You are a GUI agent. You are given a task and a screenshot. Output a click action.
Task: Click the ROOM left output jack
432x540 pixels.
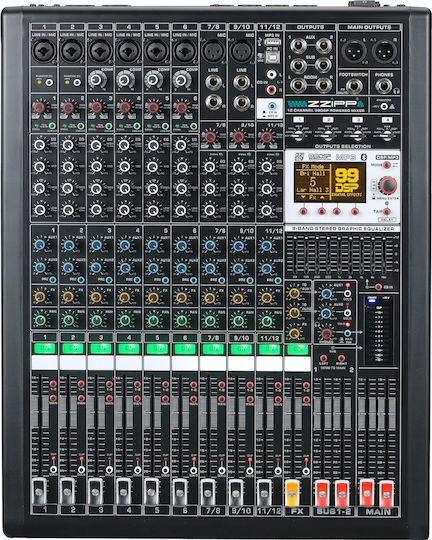[298, 85]
